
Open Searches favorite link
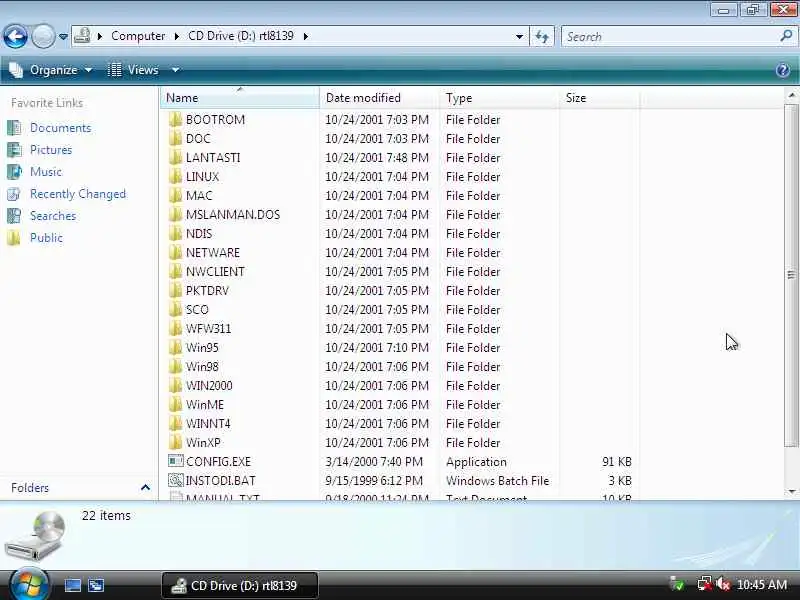point(53,216)
